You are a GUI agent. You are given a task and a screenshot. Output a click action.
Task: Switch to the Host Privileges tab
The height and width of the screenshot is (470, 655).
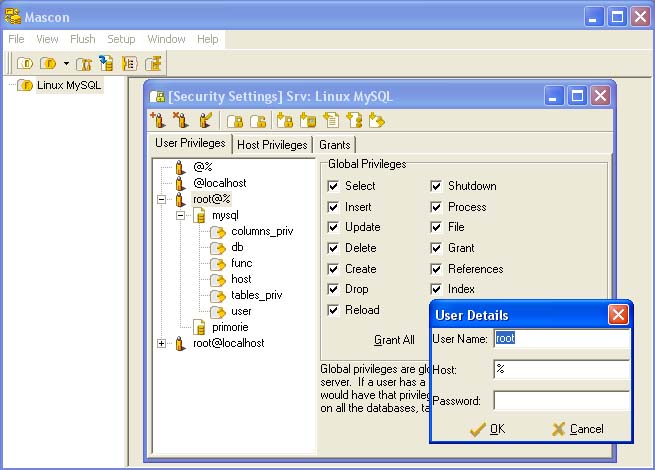(x=273, y=145)
